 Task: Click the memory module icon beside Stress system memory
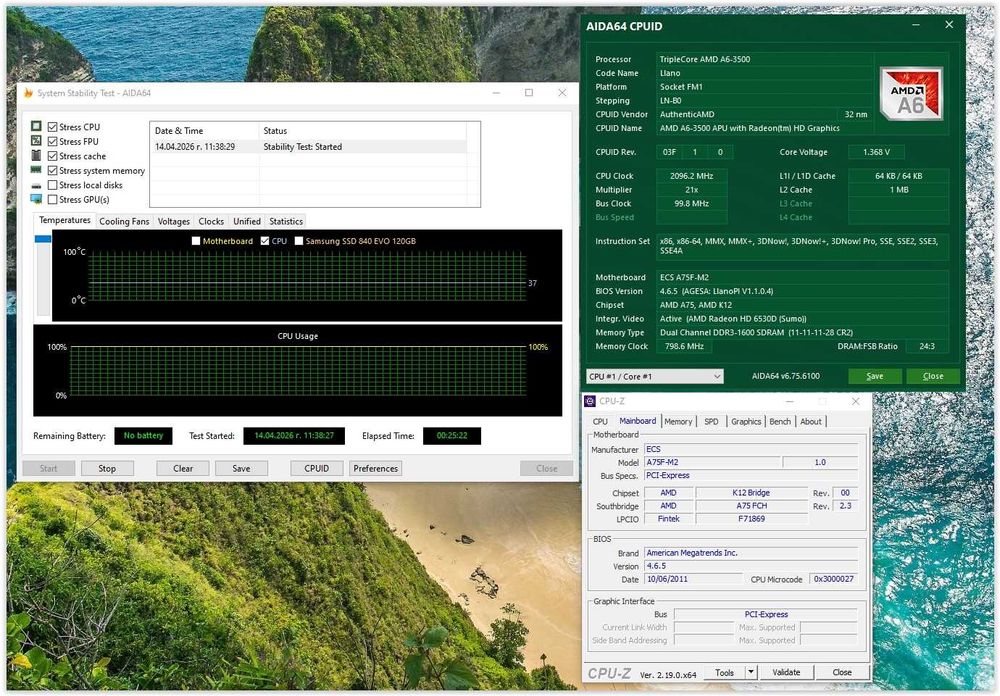tap(36, 170)
